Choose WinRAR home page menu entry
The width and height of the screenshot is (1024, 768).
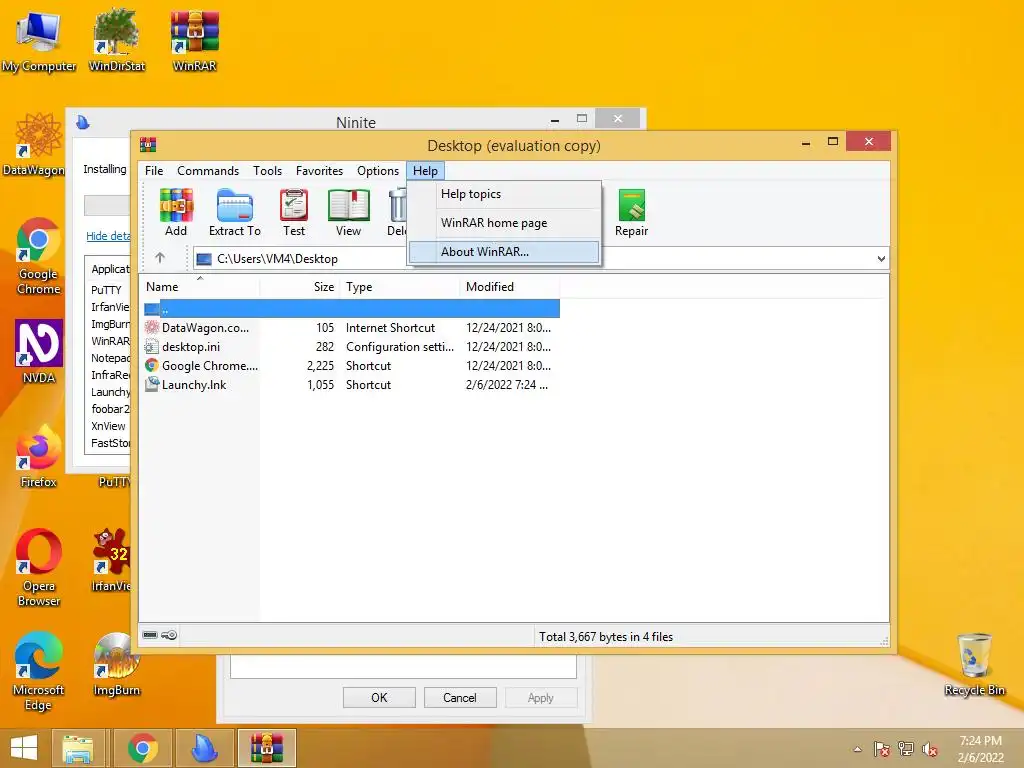click(504, 223)
